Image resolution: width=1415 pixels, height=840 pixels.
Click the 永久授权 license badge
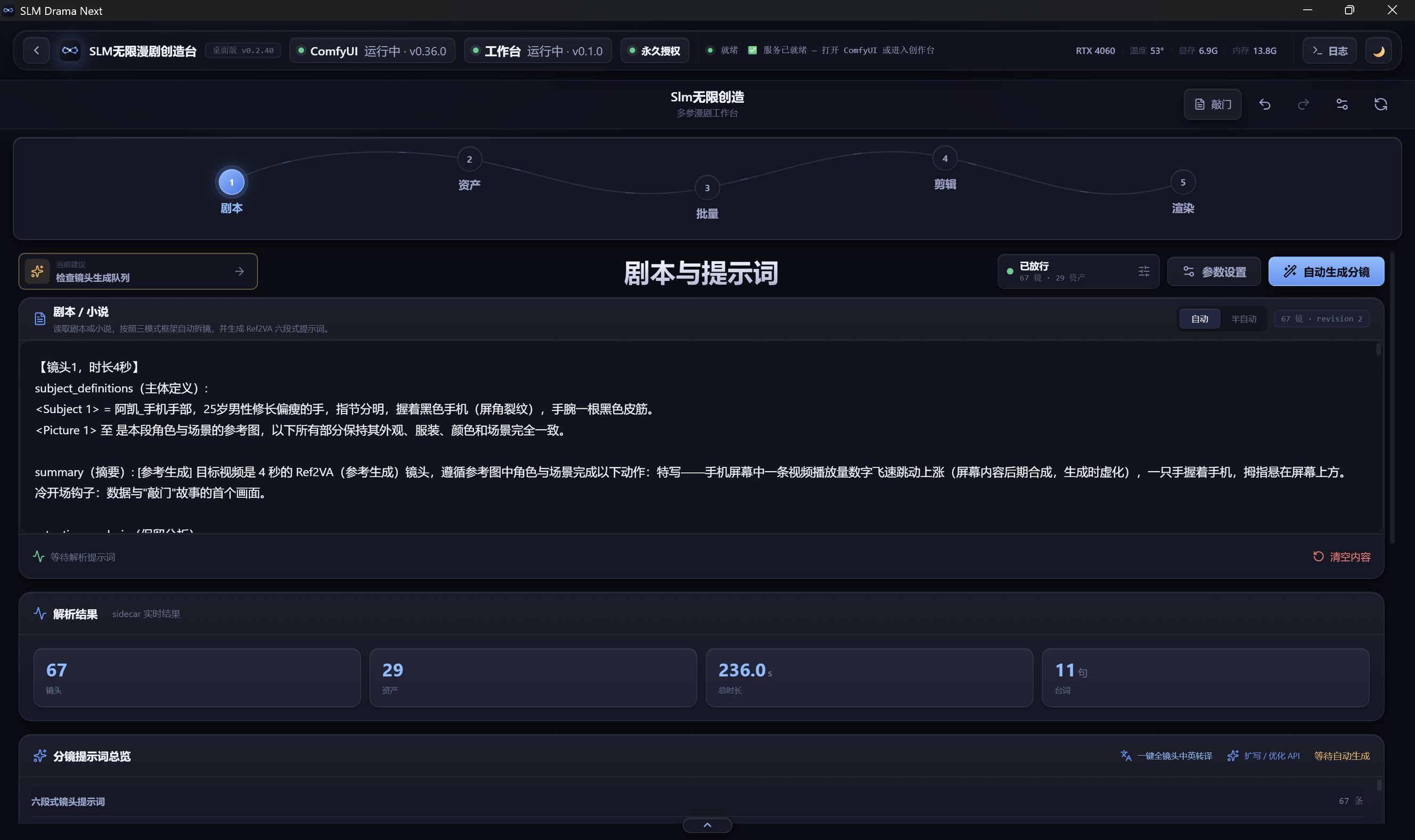point(655,51)
